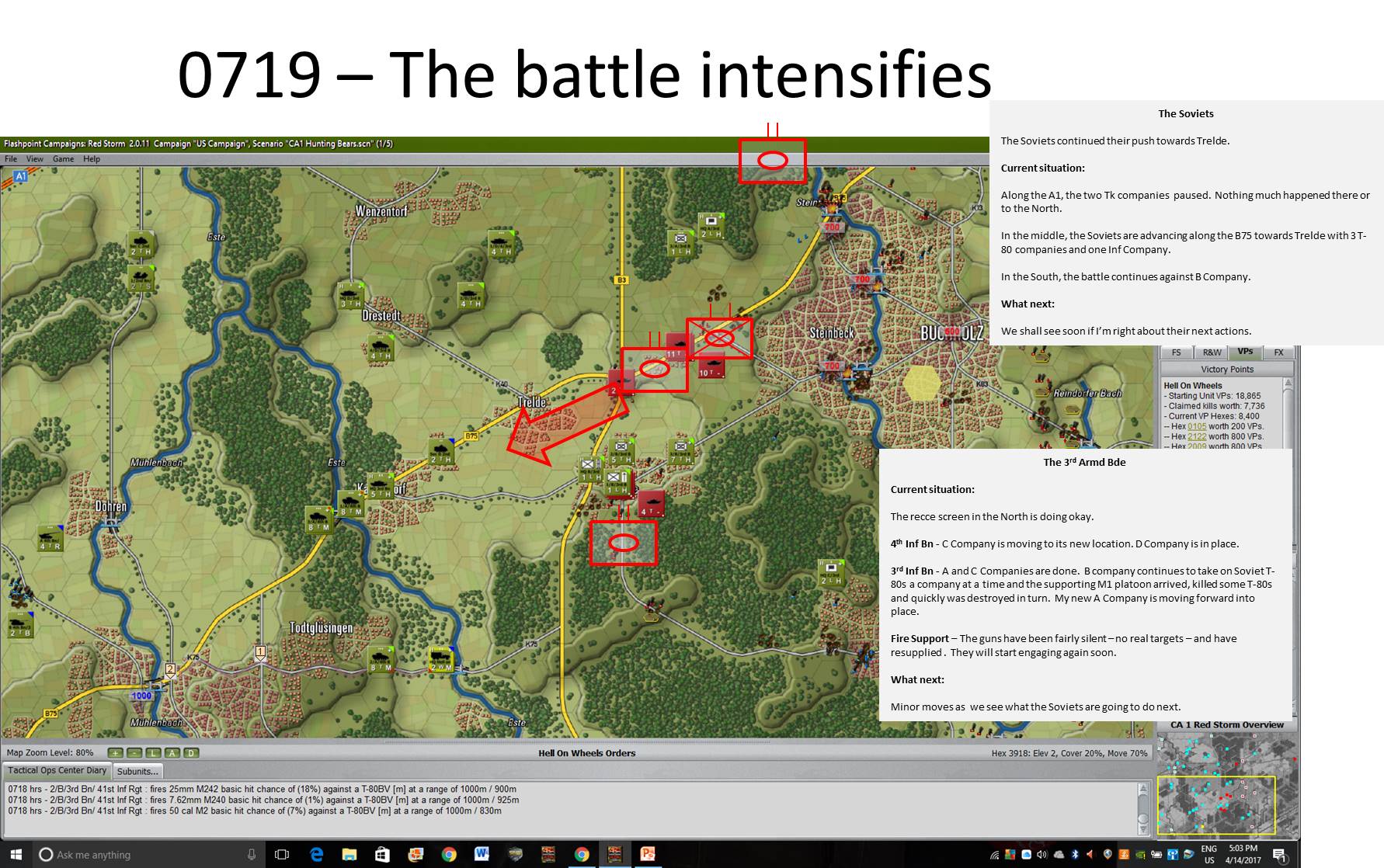Click the 'Claimed kills worth: 7,736' line
The height and width of the screenshot is (868, 1384).
coord(1215,406)
